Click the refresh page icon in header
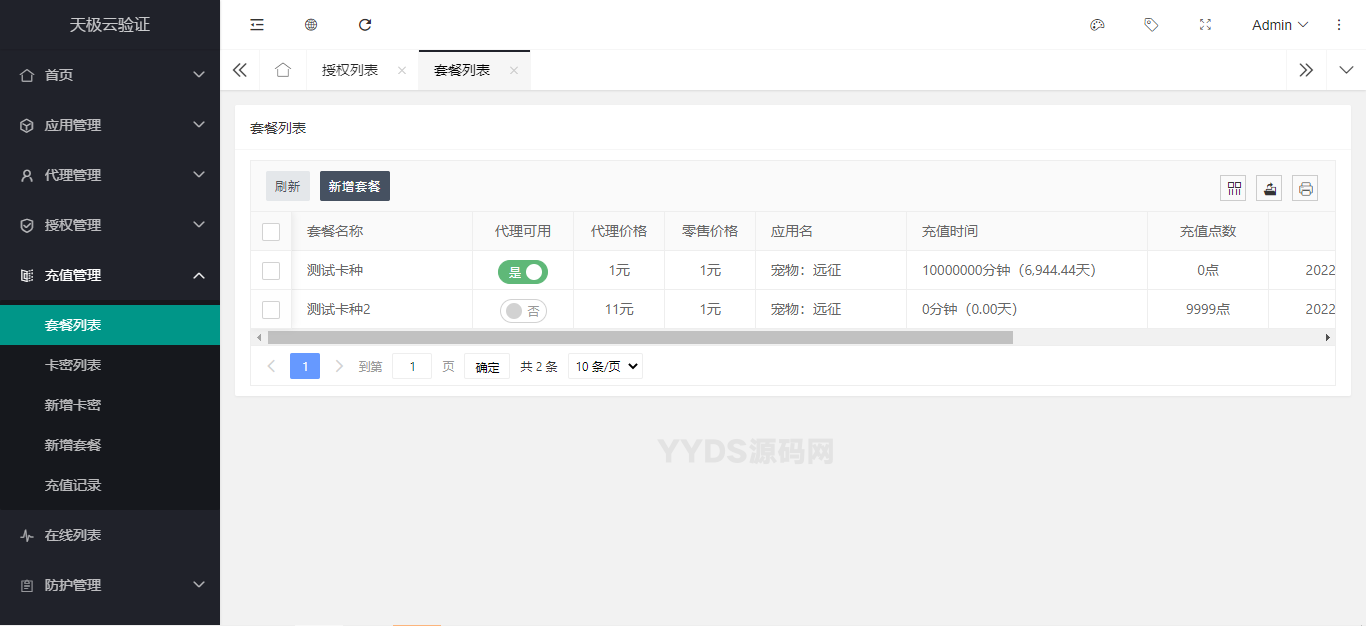The image size is (1366, 626). click(365, 25)
